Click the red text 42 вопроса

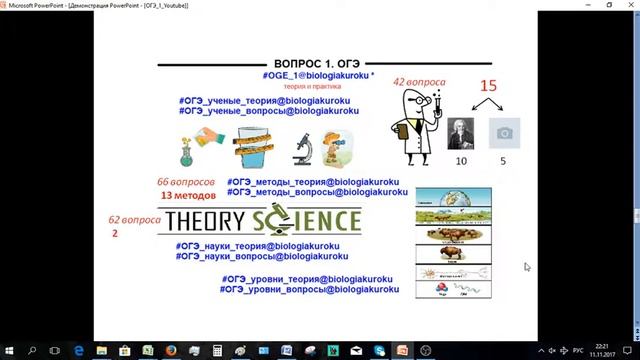click(419, 82)
